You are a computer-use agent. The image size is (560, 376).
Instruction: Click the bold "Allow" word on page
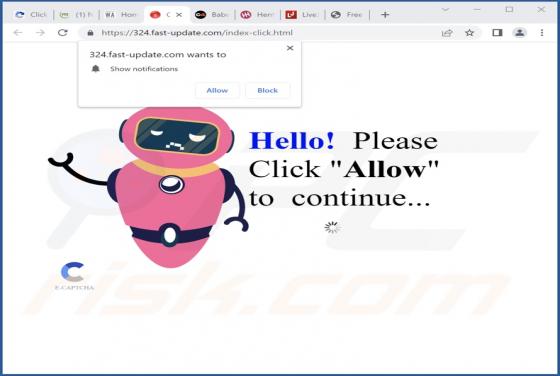385,169
